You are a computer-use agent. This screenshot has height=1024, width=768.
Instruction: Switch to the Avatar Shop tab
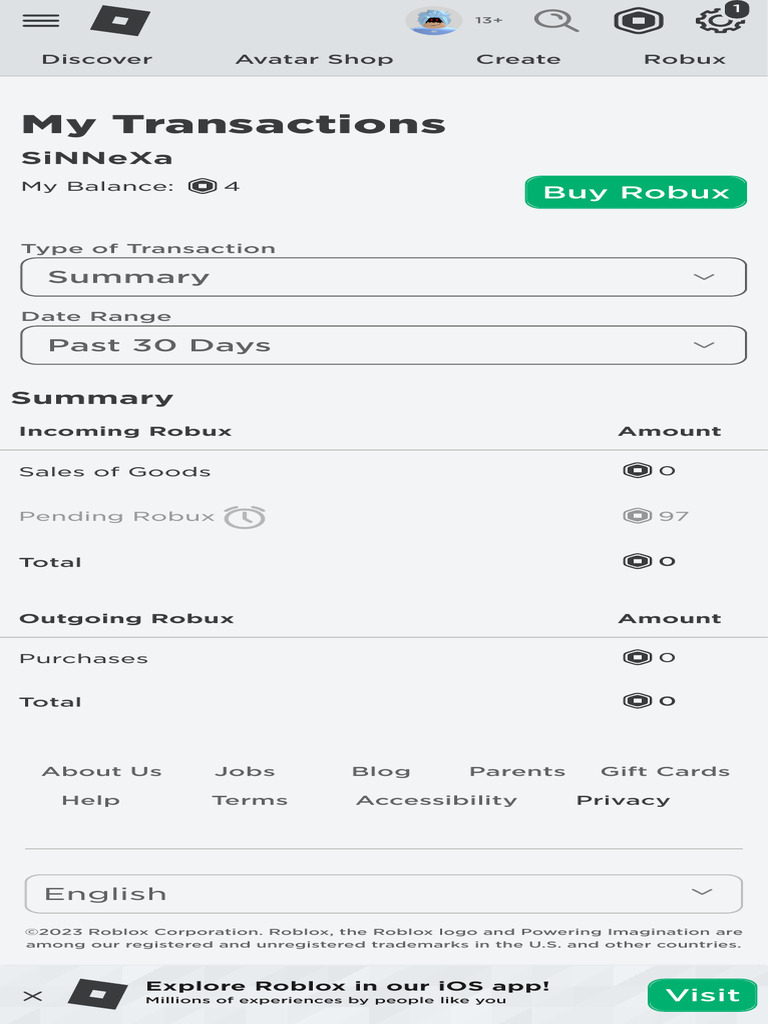(x=314, y=59)
